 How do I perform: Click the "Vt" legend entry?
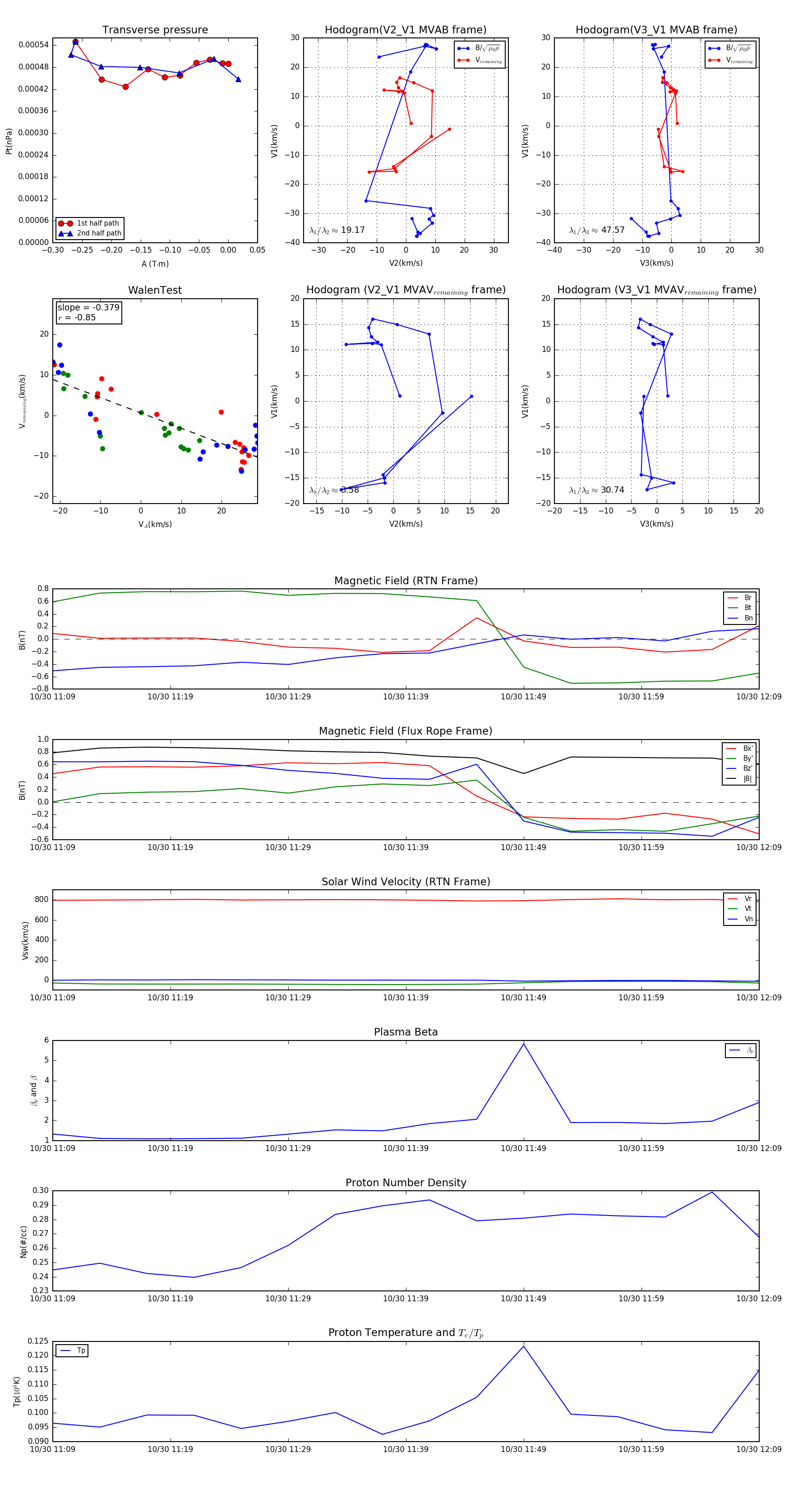click(740, 909)
